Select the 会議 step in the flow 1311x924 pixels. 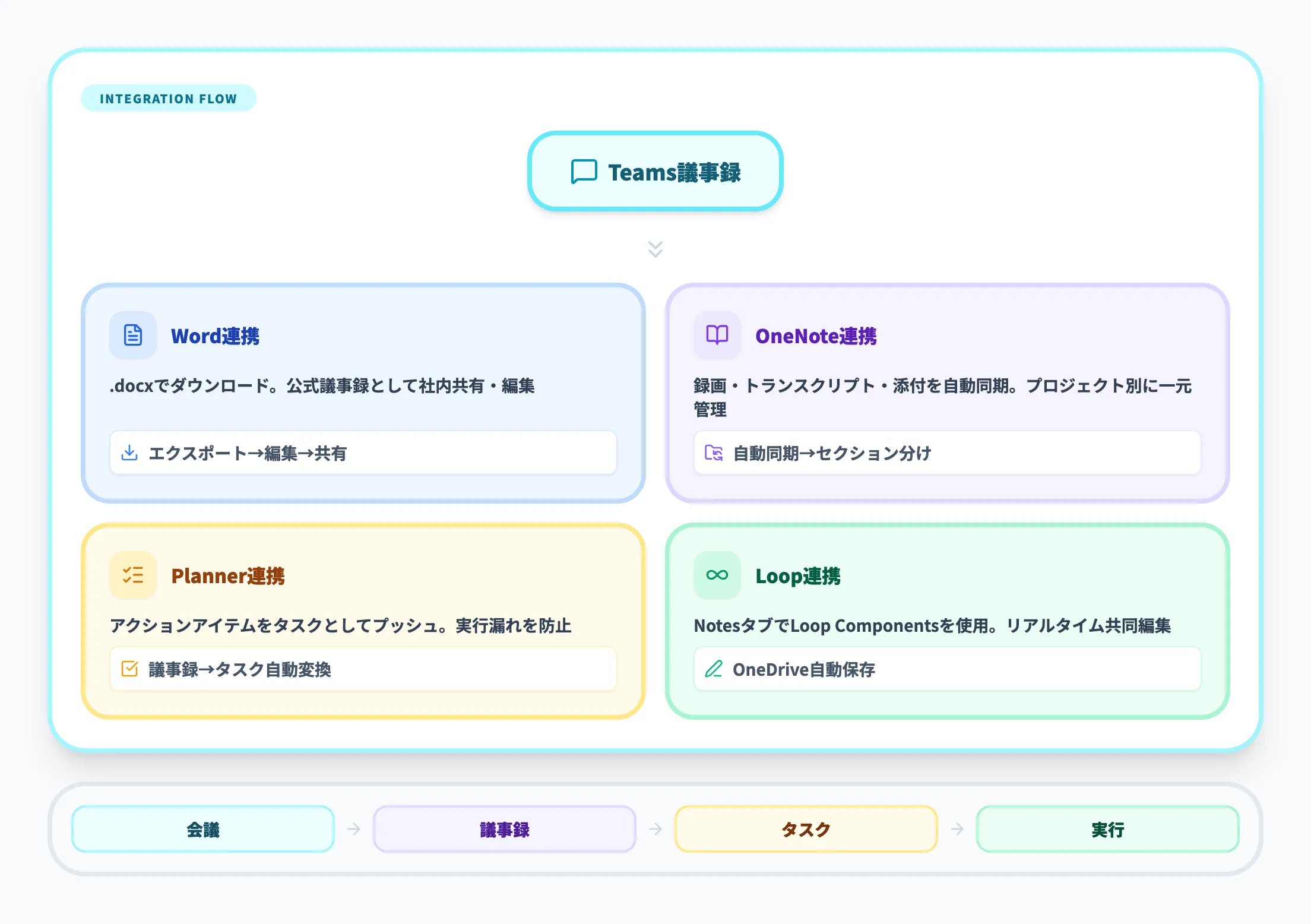[203, 828]
